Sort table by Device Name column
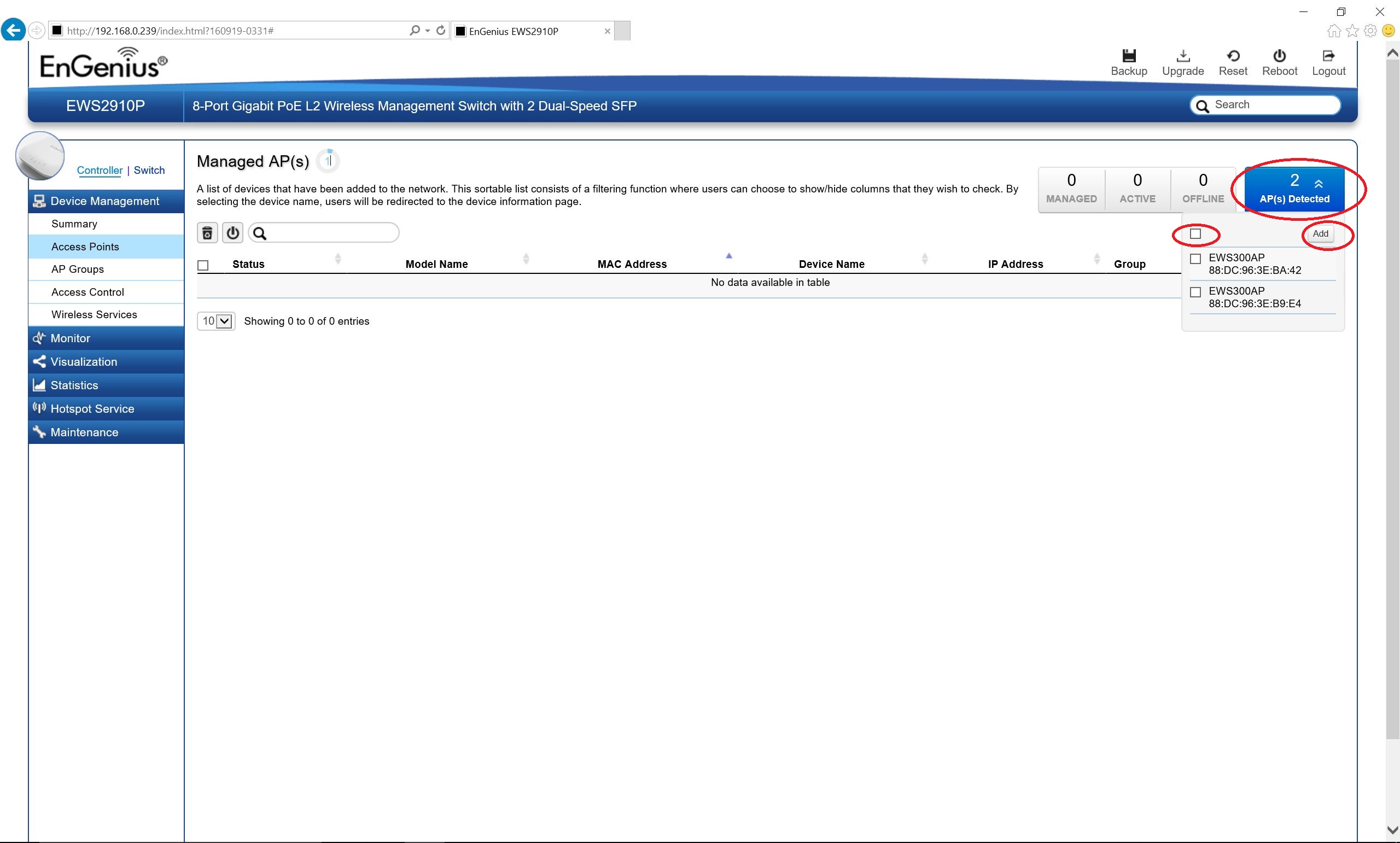Image resolution: width=1400 pixels, height=843 pixels. pos(832,264)
